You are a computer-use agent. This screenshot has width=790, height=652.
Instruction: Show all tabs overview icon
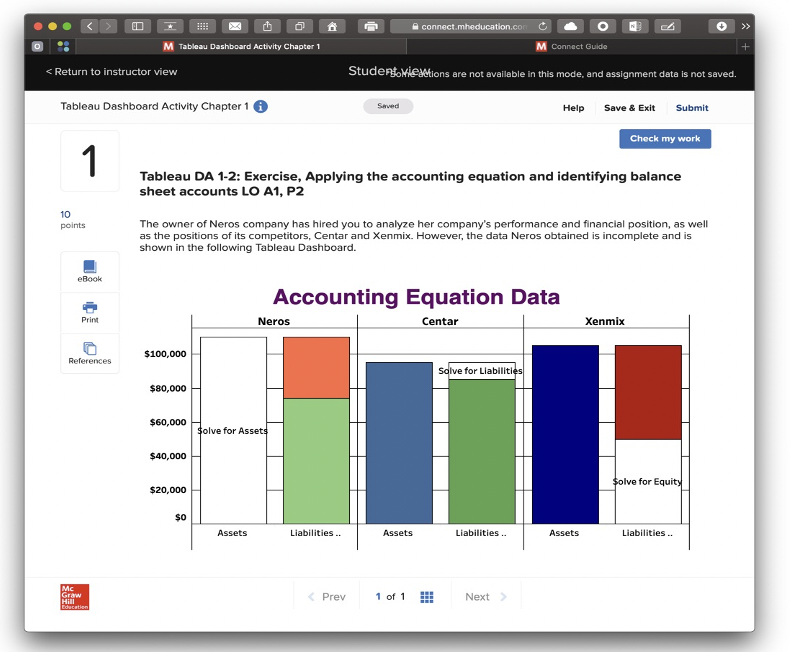point(300,26)
